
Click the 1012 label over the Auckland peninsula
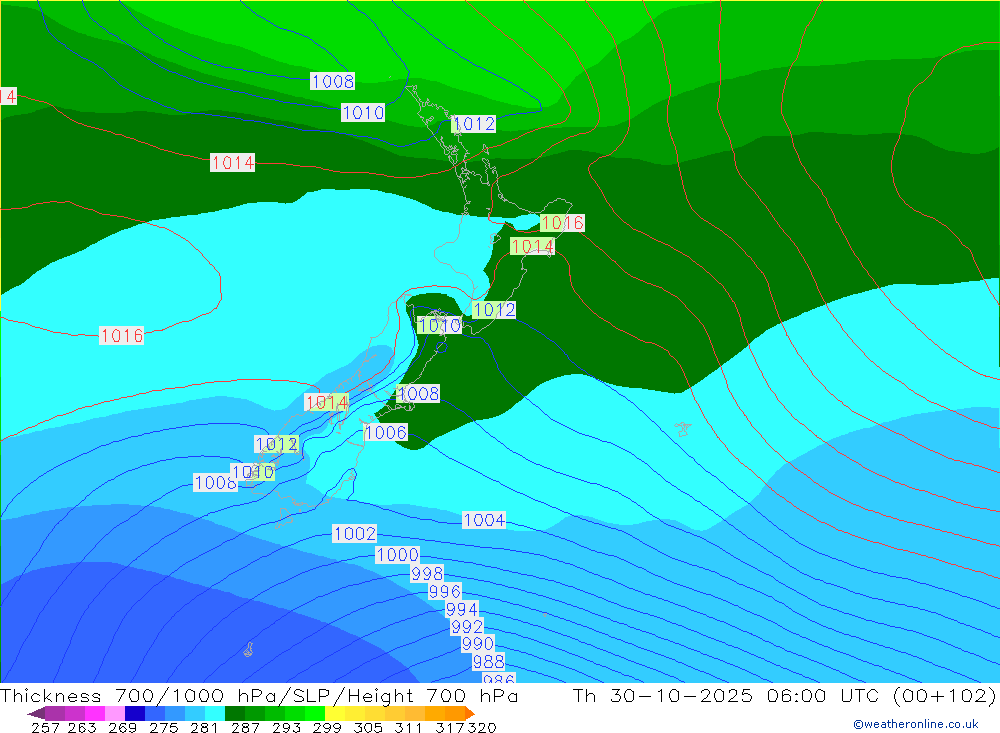[x=474, y=124]
